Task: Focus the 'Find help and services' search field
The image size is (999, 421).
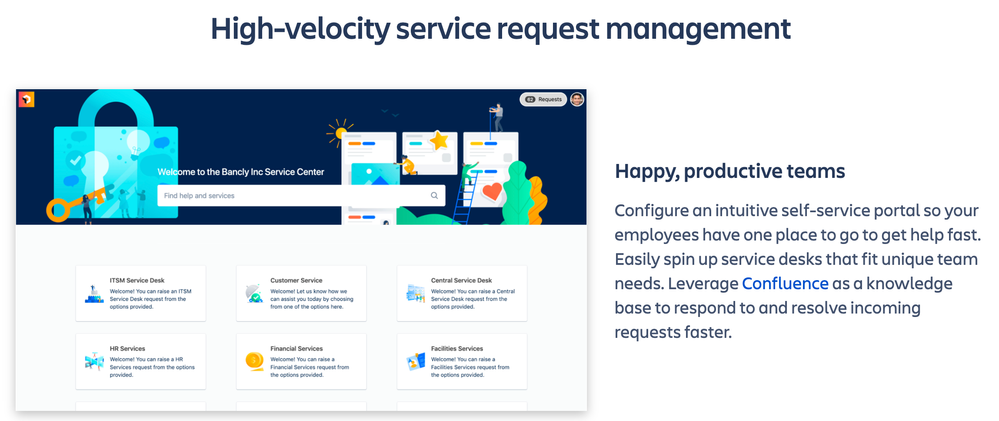Action: 301,196
